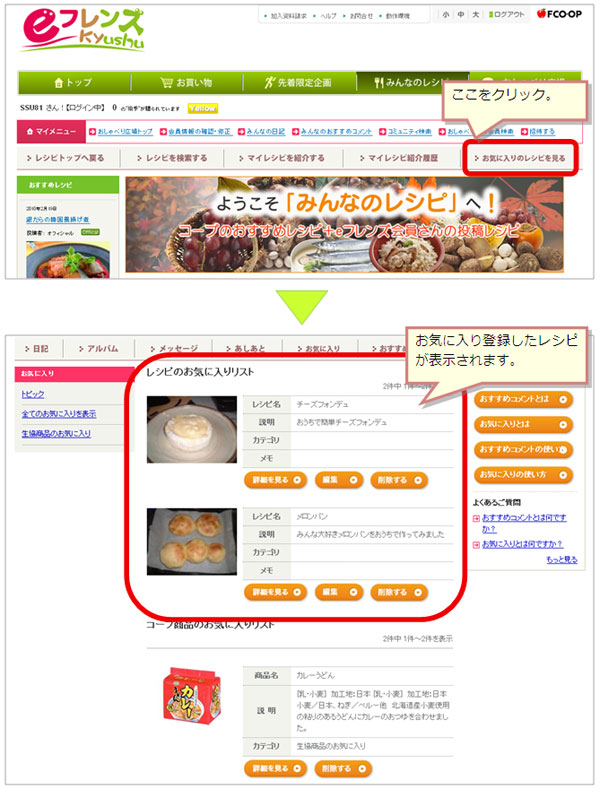Open お気に入りとは help button

click(523, 424)
